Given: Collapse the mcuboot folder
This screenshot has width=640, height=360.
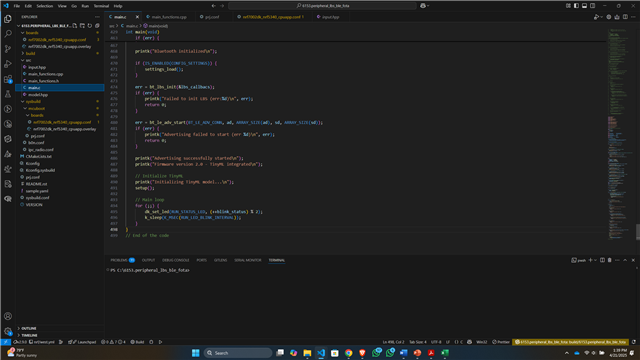Looking at the screenshot, I should (36, 109).
